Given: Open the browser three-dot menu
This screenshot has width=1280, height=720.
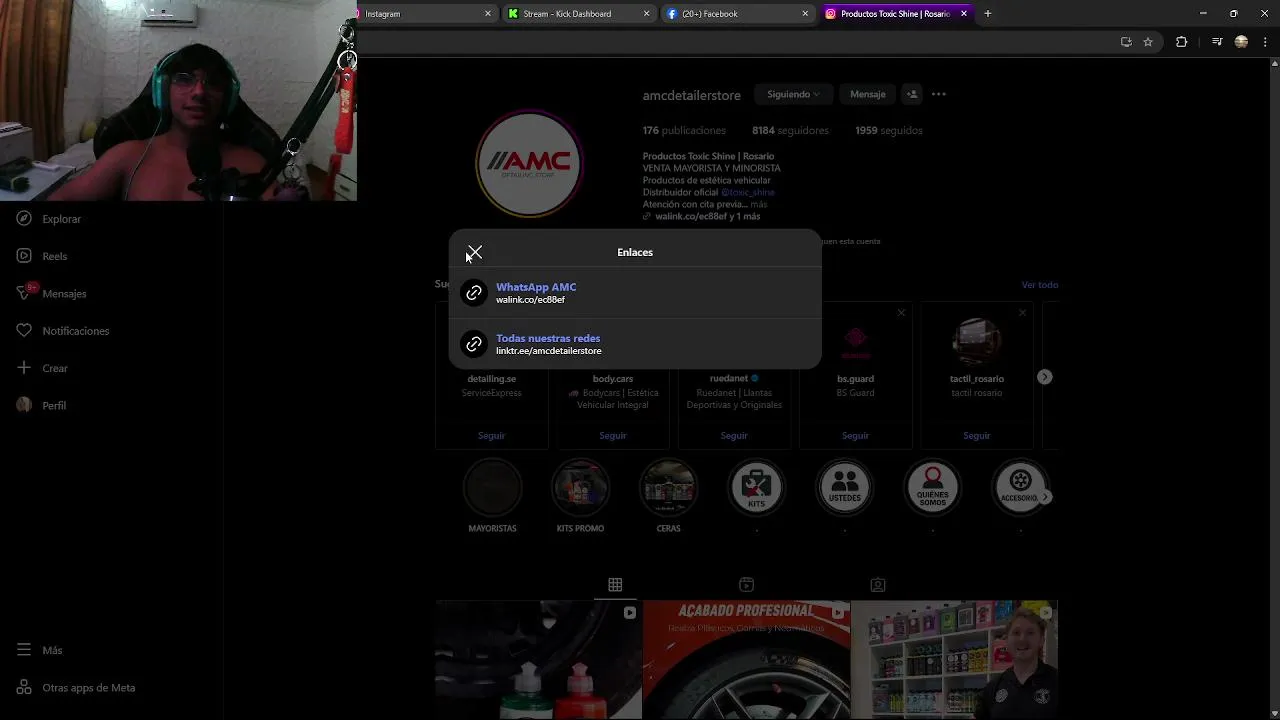Looking at the screenshot, I should 1263,42.
